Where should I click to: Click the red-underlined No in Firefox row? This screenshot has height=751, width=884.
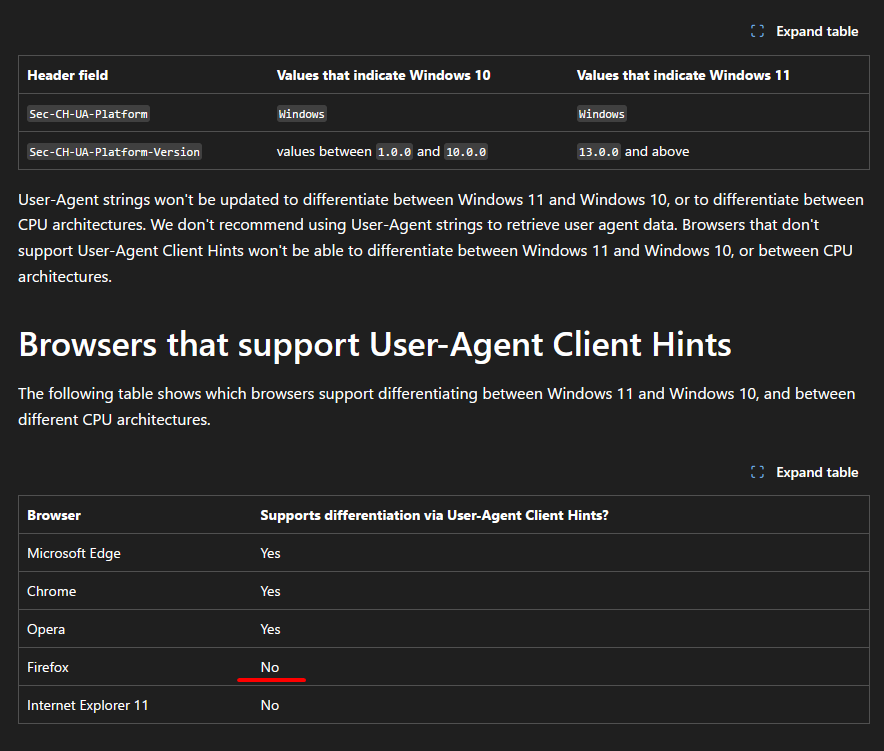coord(269,667)
